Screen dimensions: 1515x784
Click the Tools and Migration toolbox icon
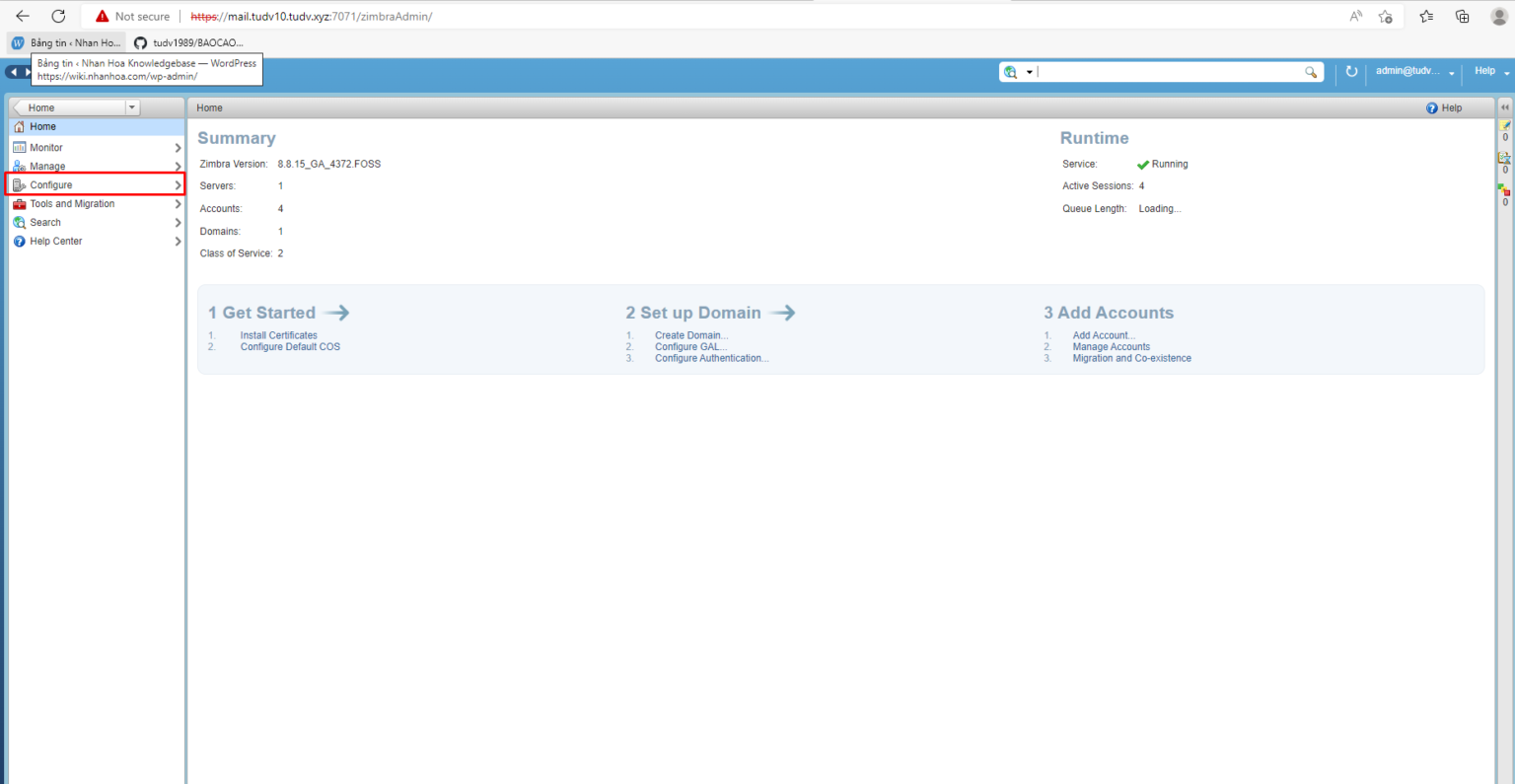pos(19,203)
